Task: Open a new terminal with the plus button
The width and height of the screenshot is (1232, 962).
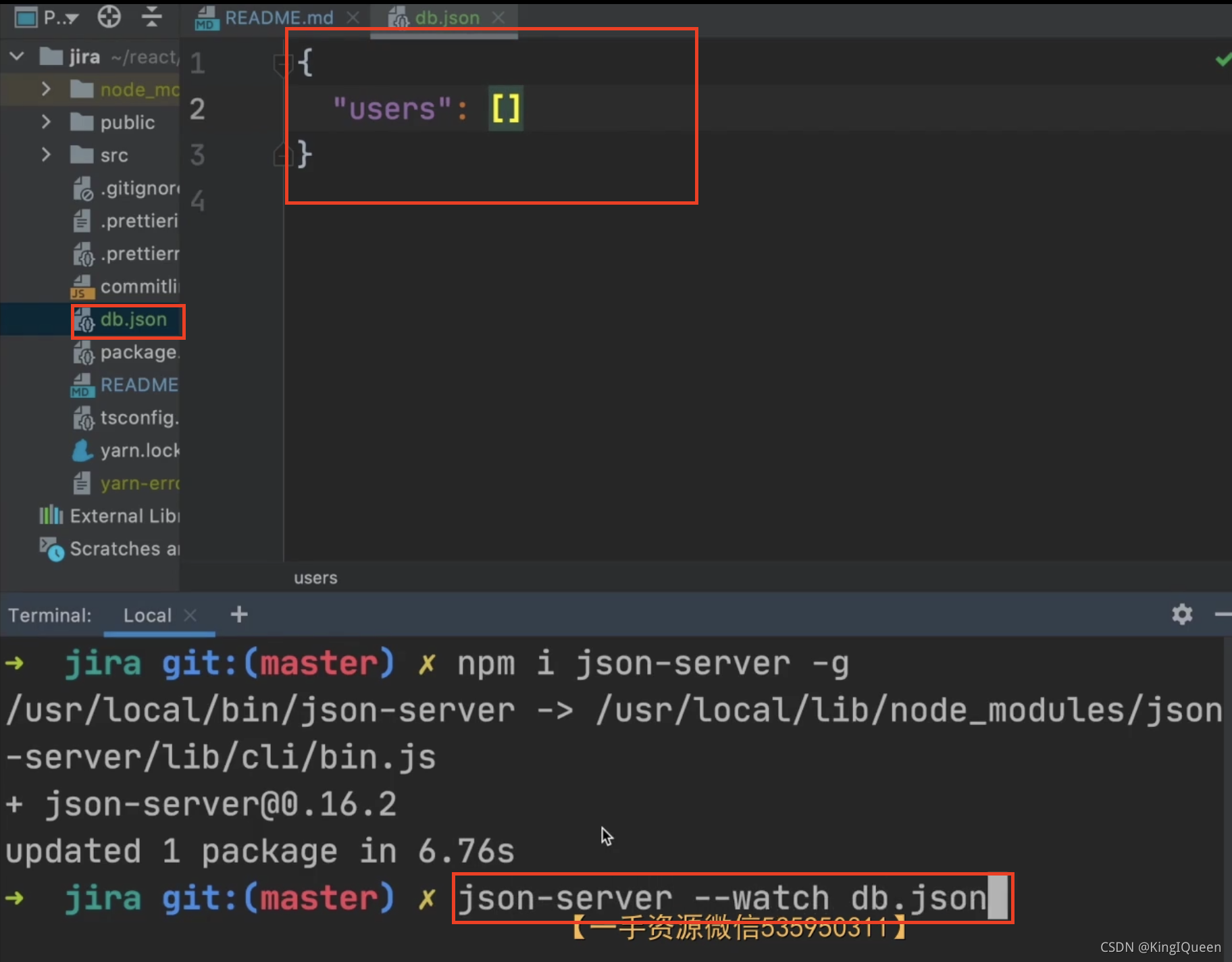Action: tap(238, 614)
